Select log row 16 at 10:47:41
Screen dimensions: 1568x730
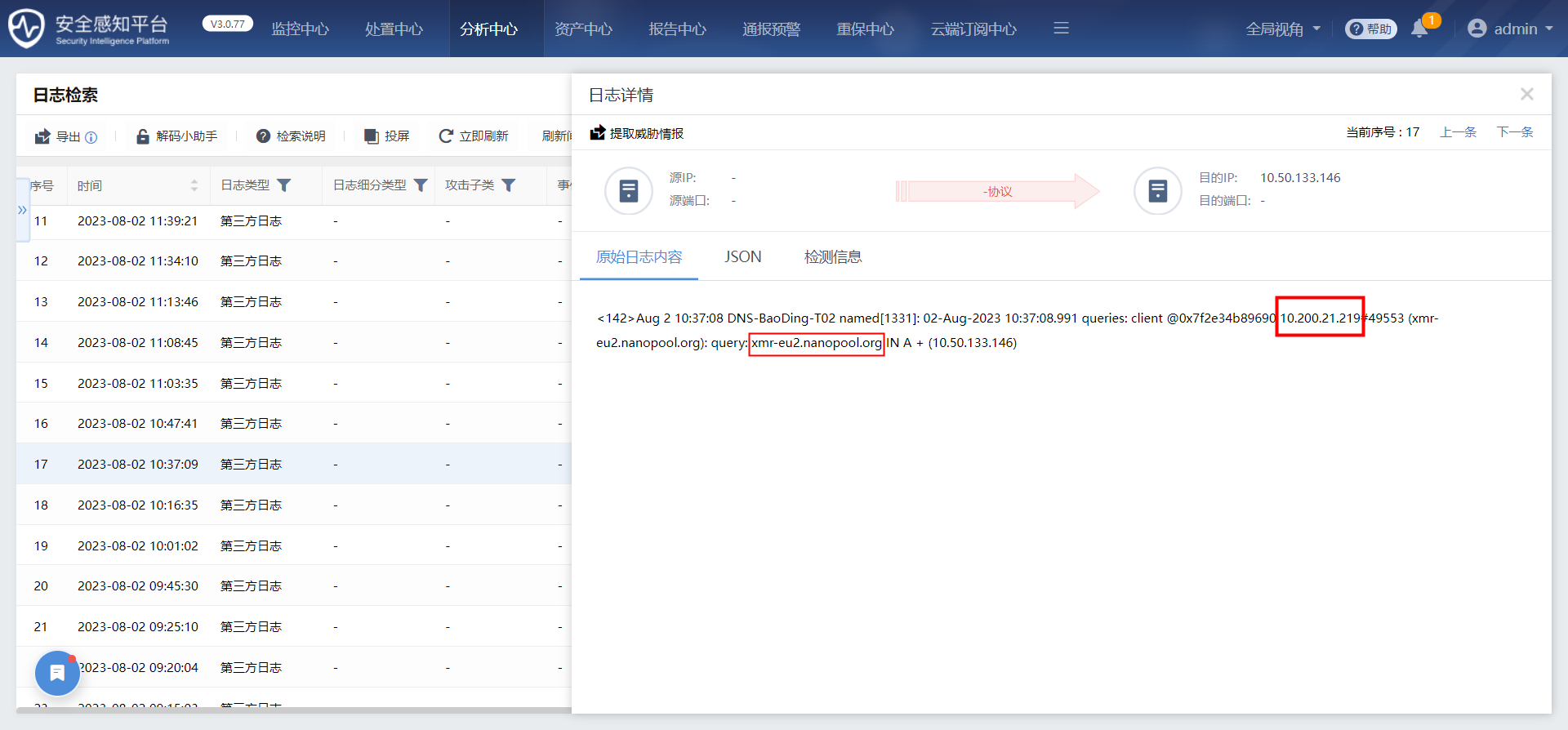(294, 423)
